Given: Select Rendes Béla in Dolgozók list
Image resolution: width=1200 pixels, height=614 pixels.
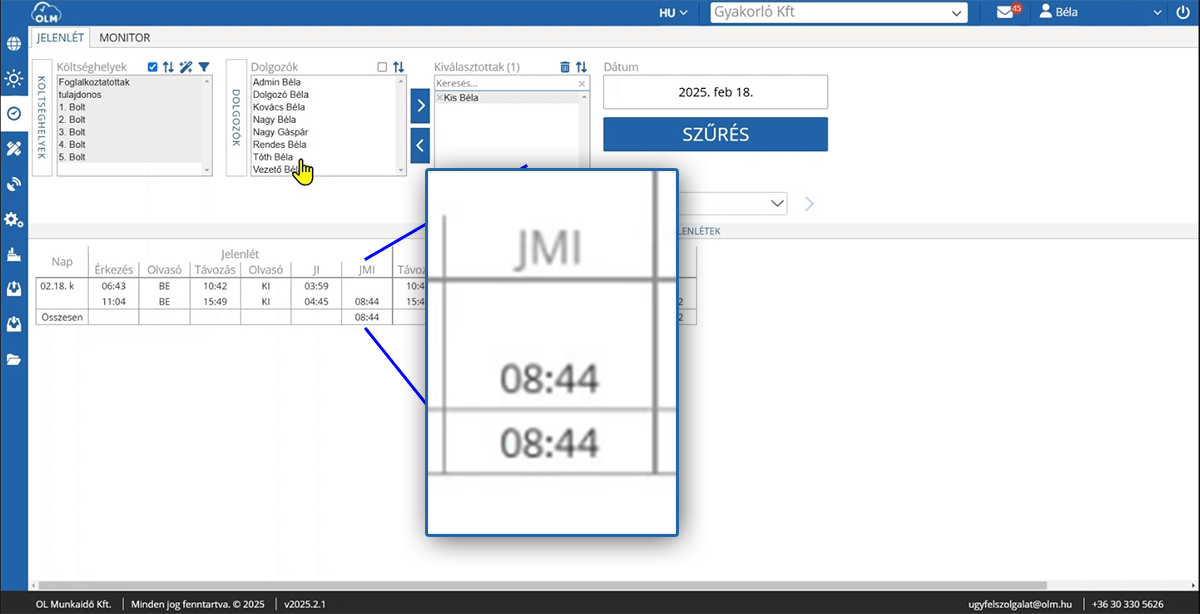Looking at the screenshot, I should (324, 145).
